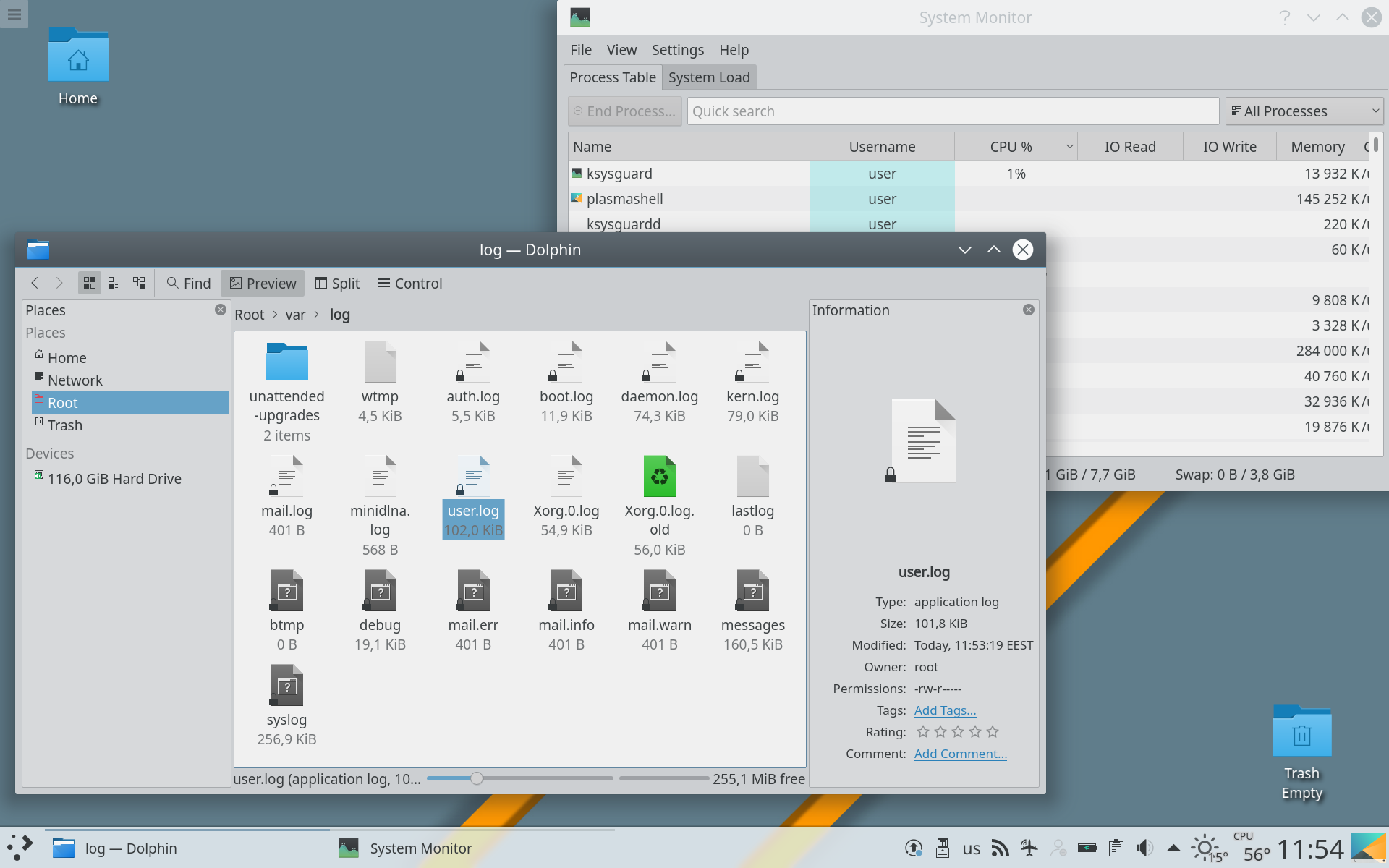Viewport: 1389px width, 868px height.
Task: Expand the chevron after Root in breadcrumb
Action: pyautogui.click(x=275, y=315)
